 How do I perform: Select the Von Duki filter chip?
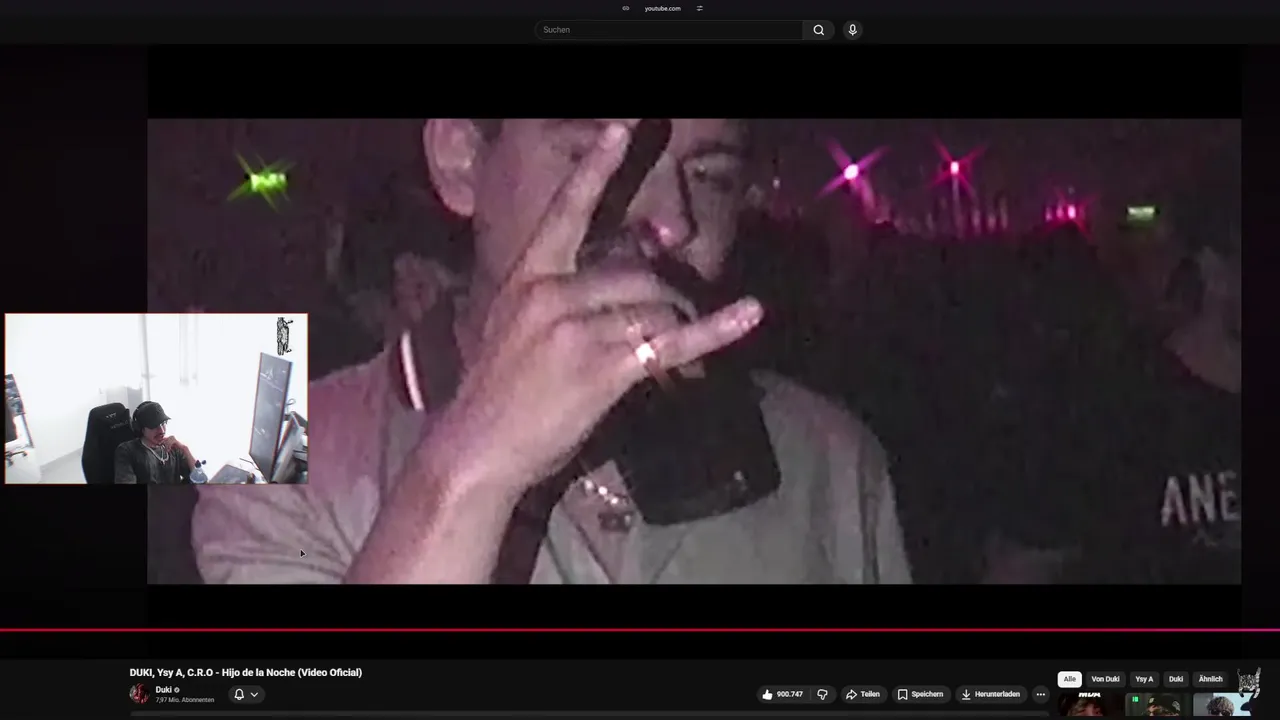pos(1105,679)
